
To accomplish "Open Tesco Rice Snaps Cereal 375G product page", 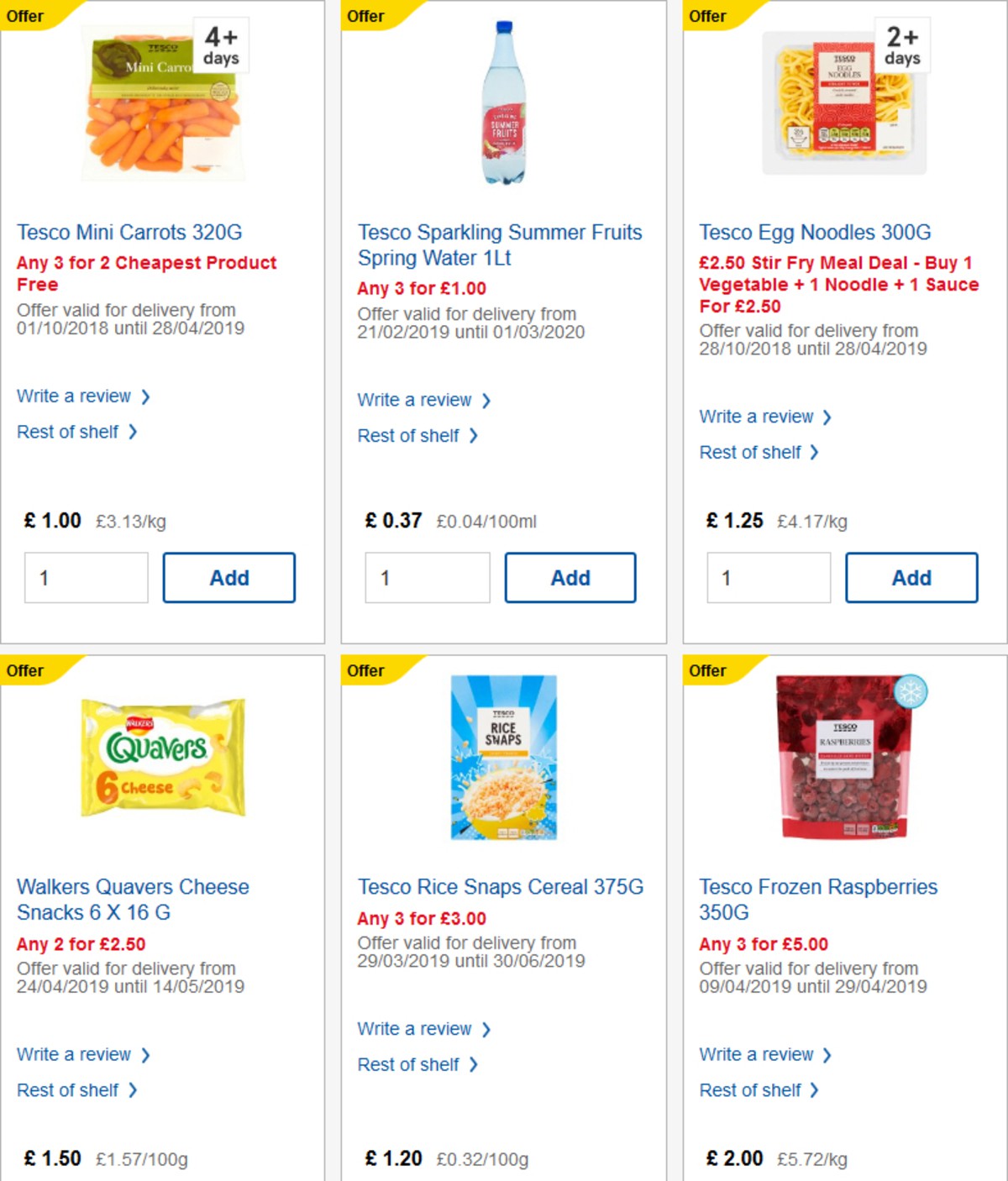I will click(501, 887).
